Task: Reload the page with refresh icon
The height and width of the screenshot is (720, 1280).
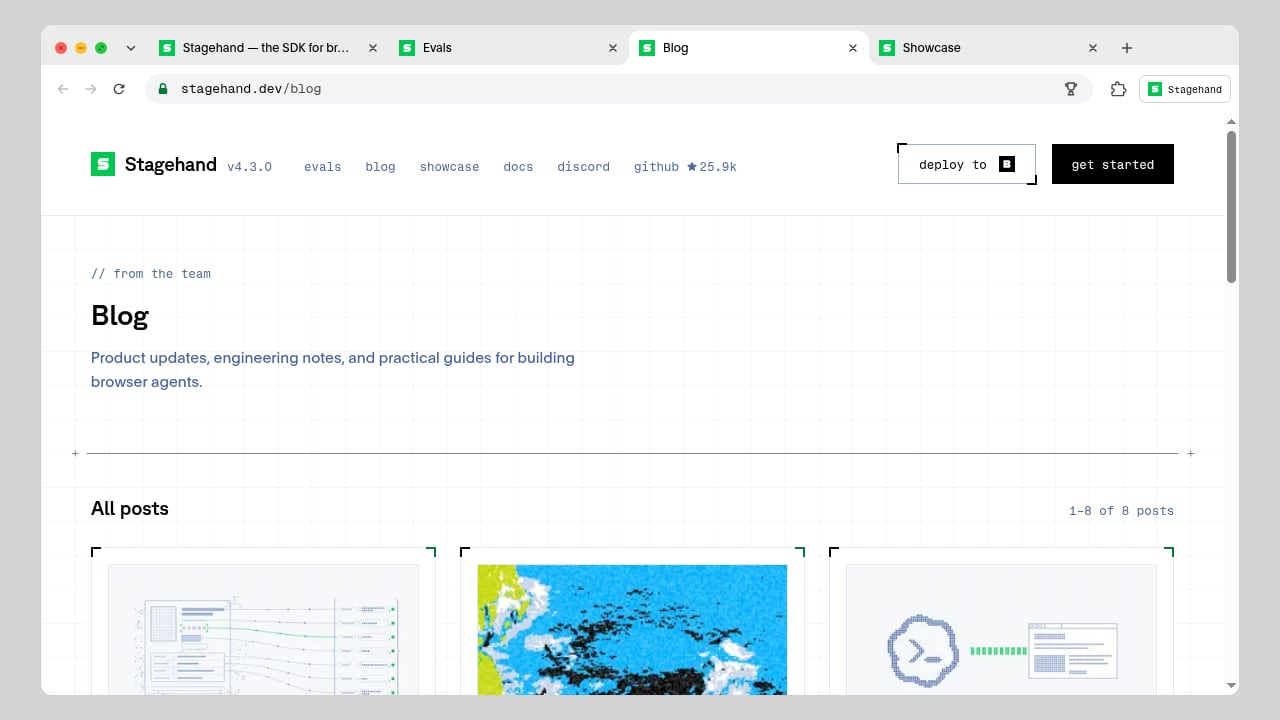Action: [x=119, y=89]
